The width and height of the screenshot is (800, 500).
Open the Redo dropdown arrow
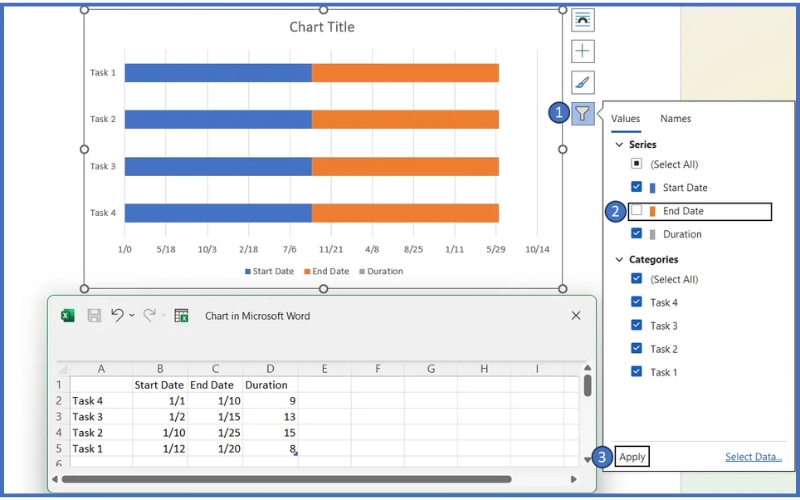coord(163,316)
